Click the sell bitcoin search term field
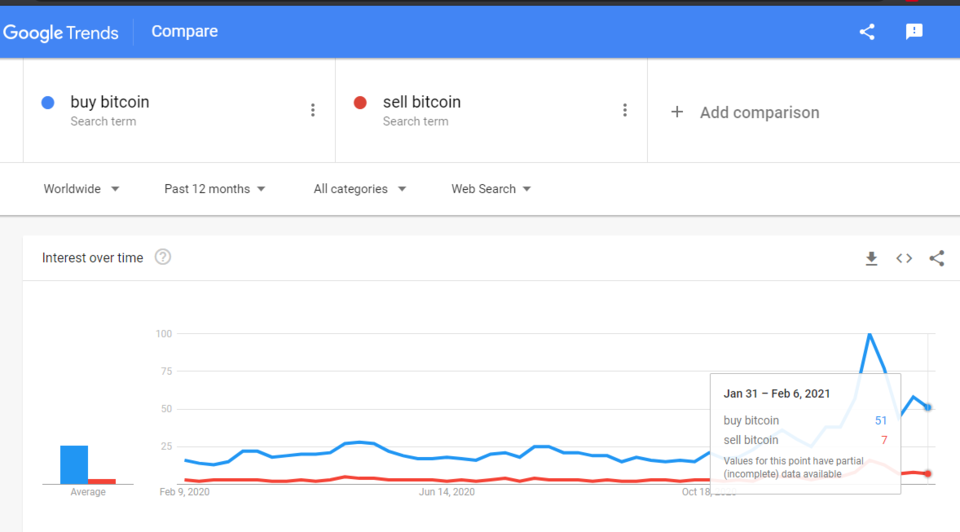 click(x=492, y=111)
